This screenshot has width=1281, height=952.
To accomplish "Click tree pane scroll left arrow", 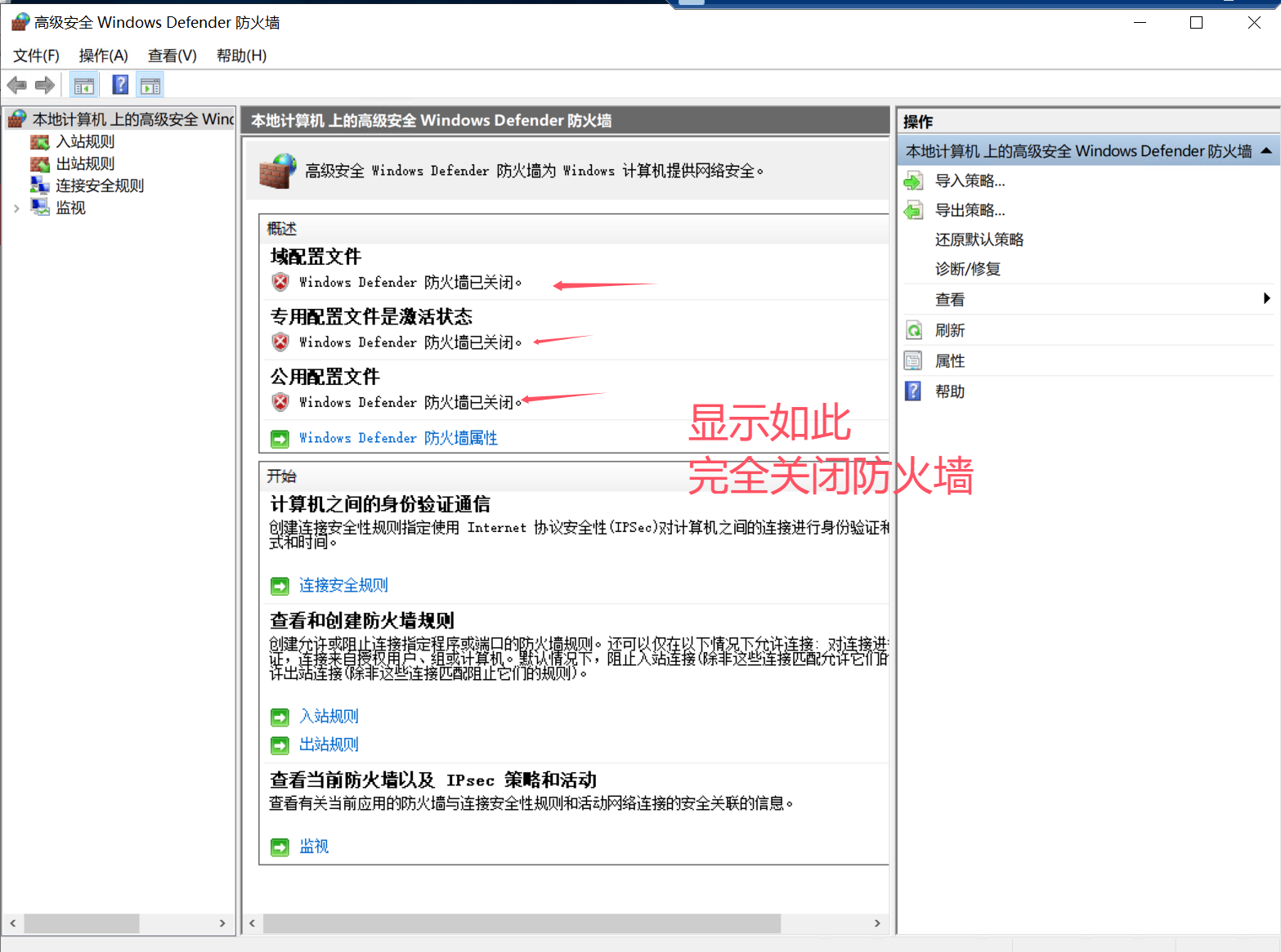I will pos(12,923).
